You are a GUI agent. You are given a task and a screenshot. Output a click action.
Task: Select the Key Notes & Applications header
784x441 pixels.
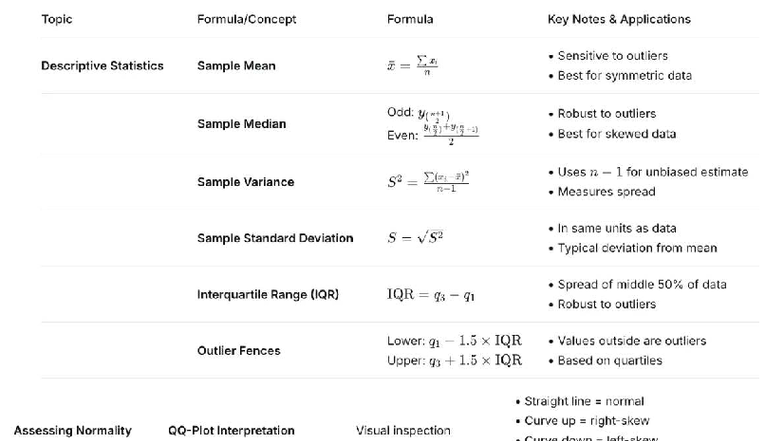click(618, 19)
